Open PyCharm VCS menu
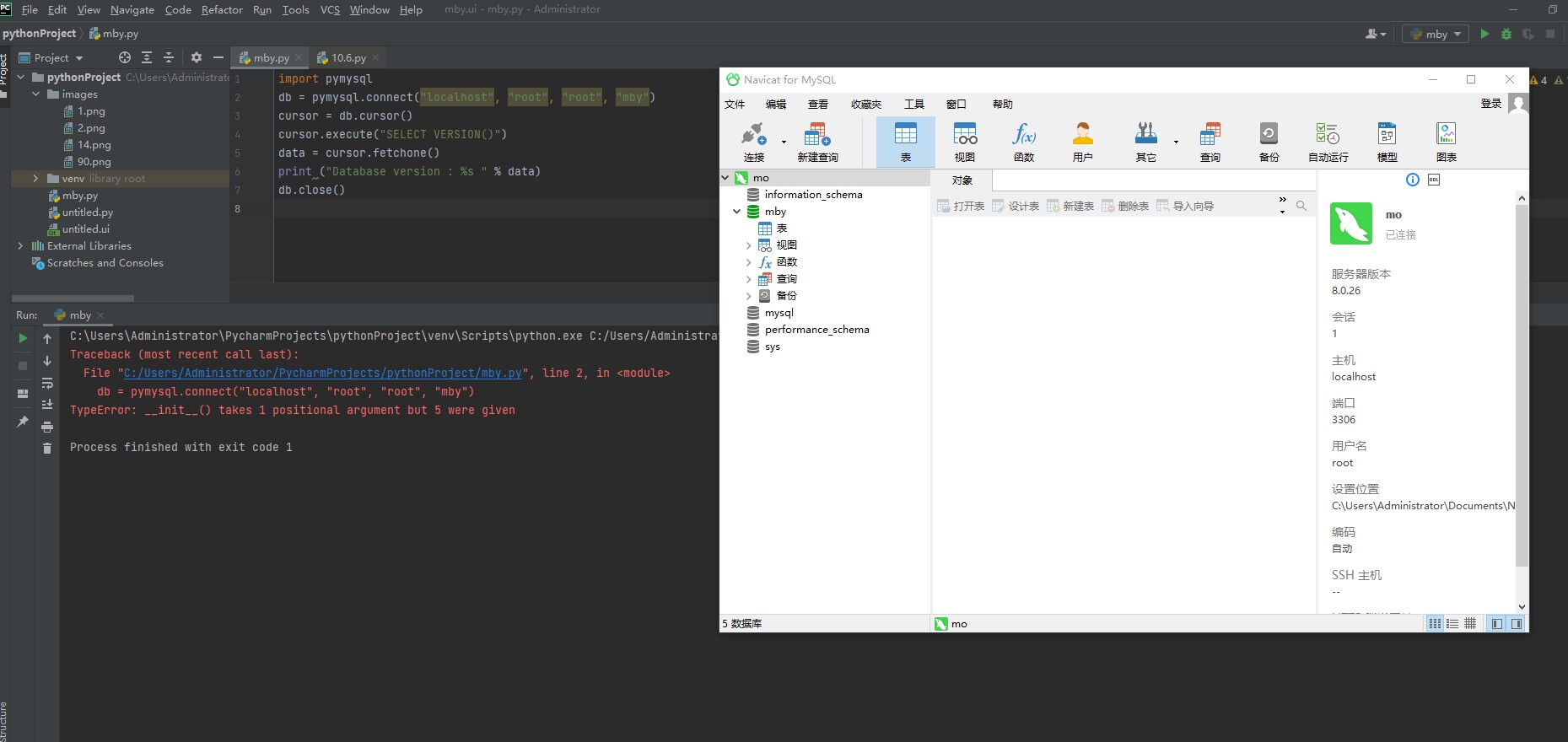Viewport: 1568px width, 742px height. click(x=330, y=9)
